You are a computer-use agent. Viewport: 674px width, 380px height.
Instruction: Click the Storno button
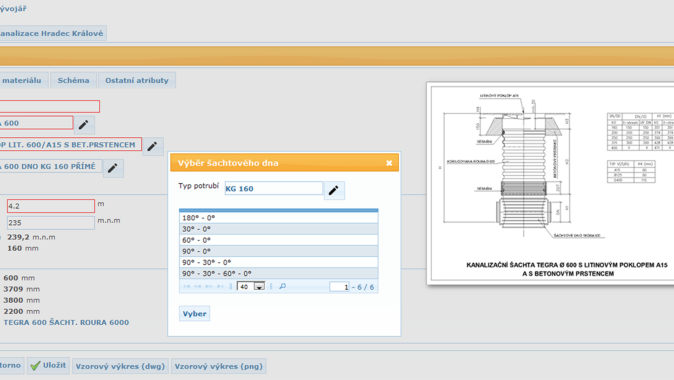pos(11,366)
